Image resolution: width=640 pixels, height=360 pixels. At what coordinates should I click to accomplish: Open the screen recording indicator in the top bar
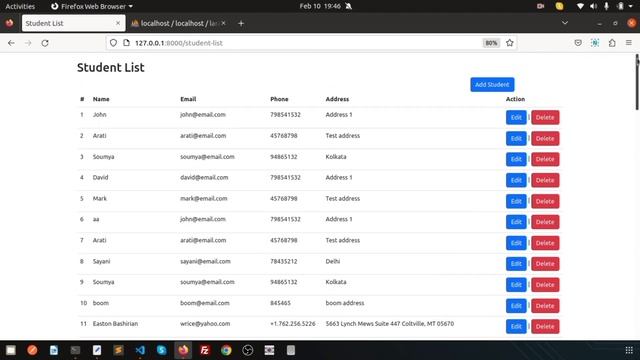click(x=540, y=6)
